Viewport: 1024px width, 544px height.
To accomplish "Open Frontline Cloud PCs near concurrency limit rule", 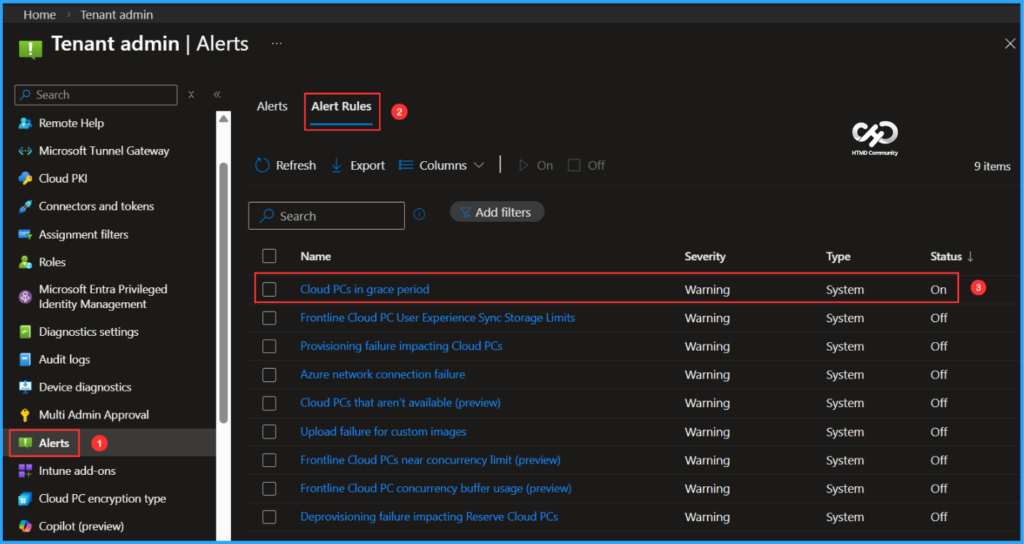I will click(x=430, y=460).
